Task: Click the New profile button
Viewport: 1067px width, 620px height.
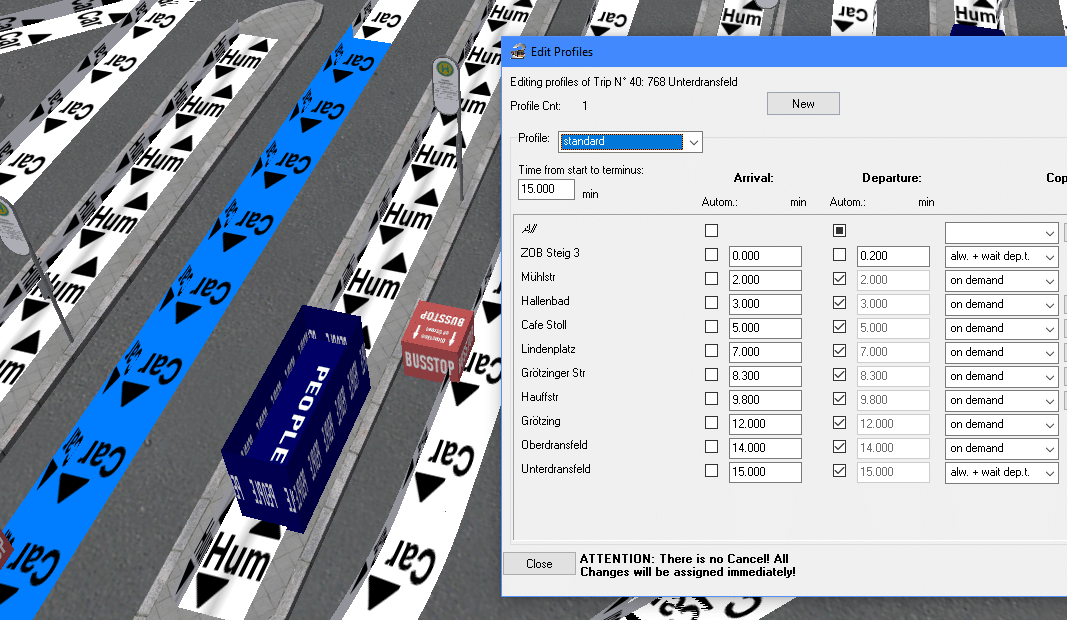Action: [x=803, y=104]
